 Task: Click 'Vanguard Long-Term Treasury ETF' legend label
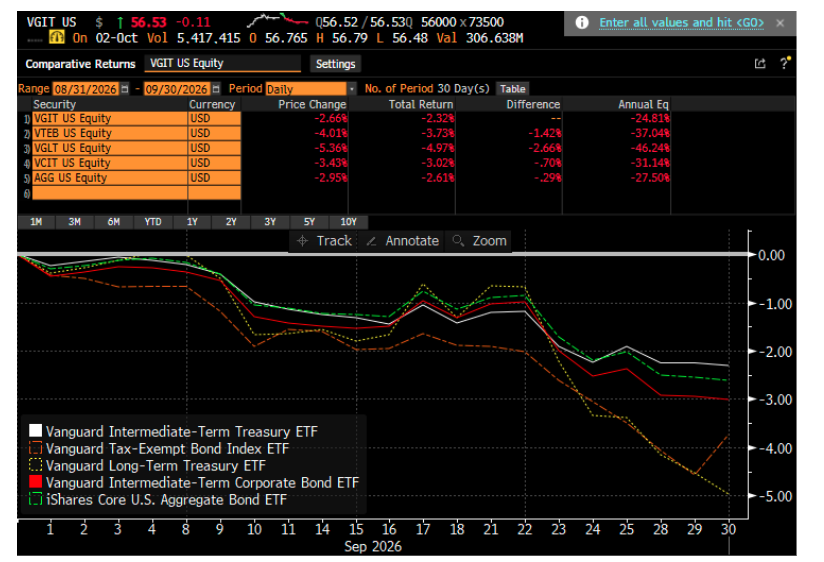click(x=156, y=466)
